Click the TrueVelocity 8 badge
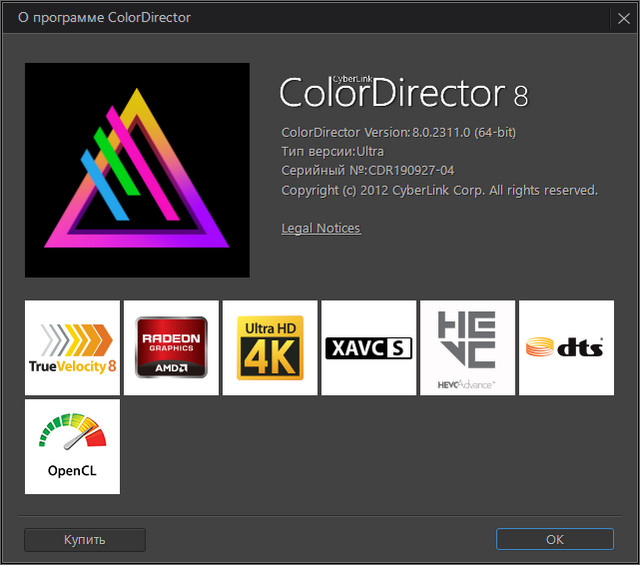 tap(72, 347)
